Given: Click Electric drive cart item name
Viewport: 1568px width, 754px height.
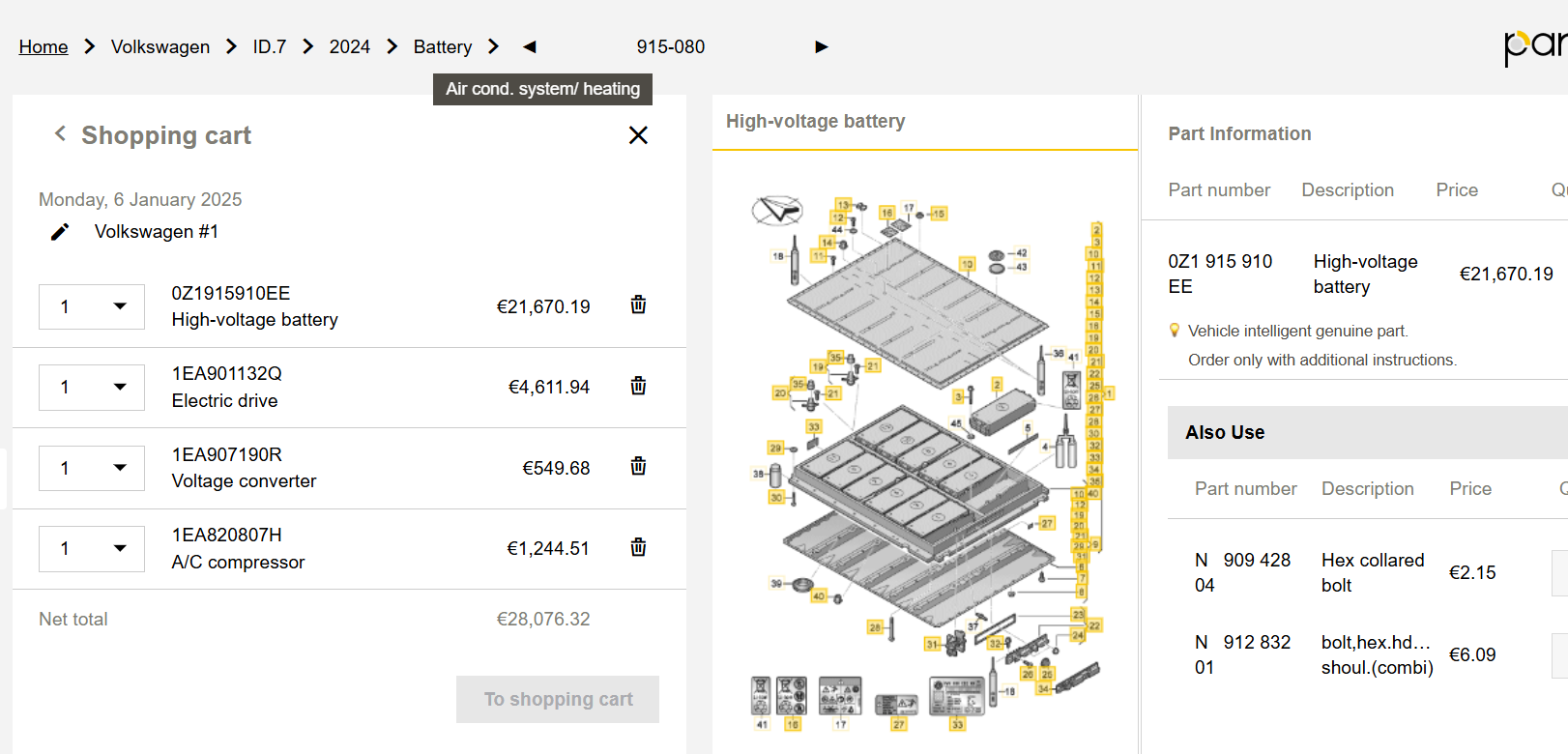Looking at the screenshot, I should coord(224,401).
